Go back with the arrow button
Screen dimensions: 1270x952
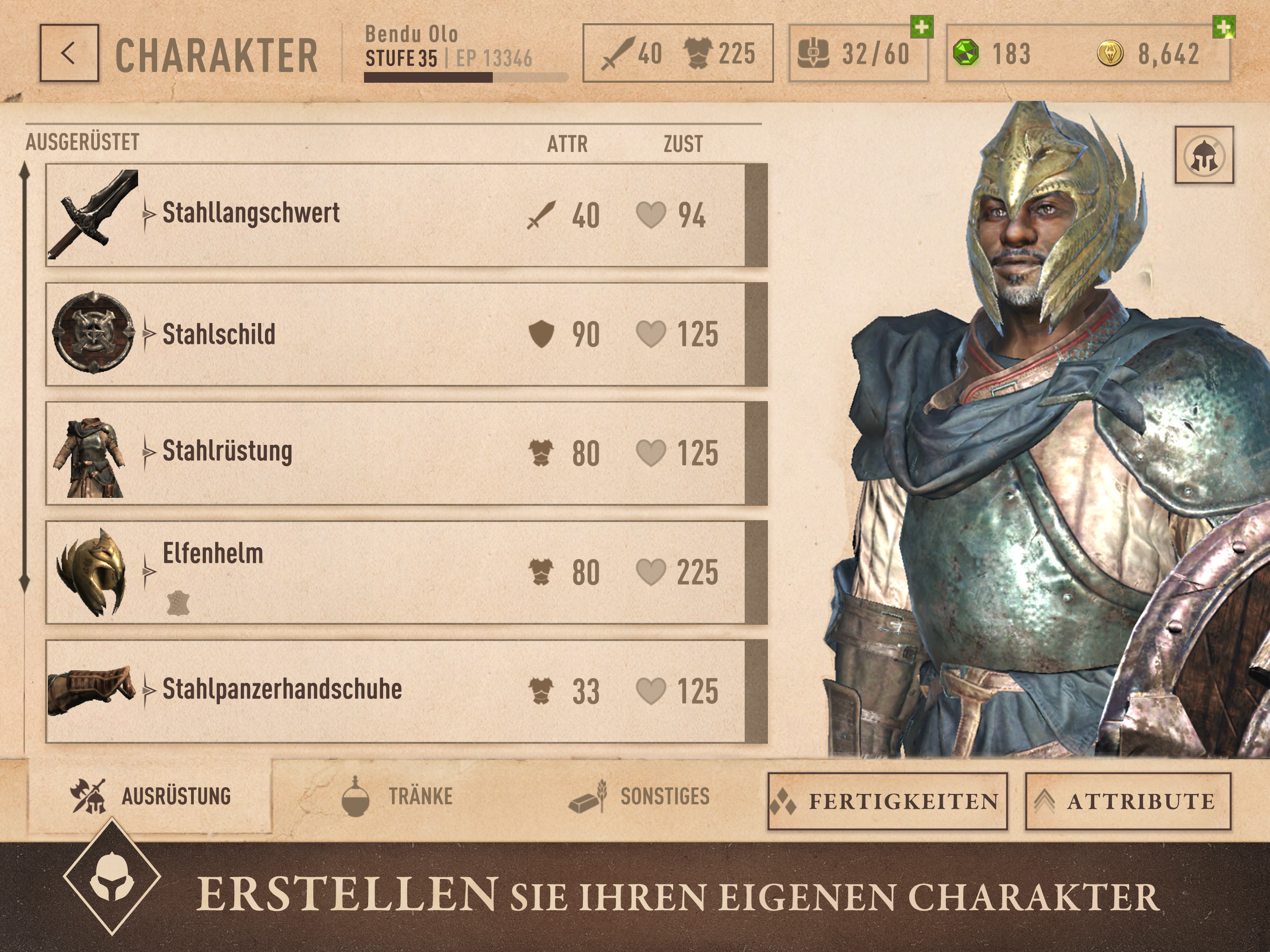click(x=69, y=53)
